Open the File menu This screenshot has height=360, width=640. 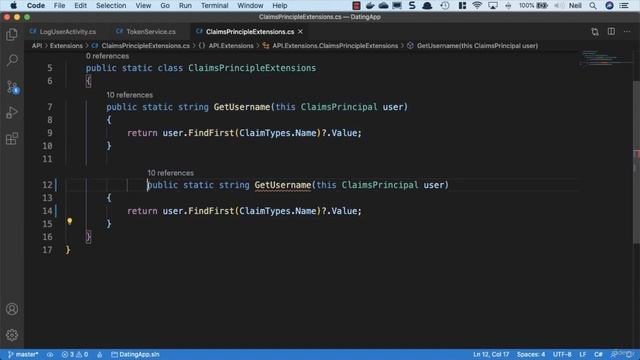click(x=59, y=5)
